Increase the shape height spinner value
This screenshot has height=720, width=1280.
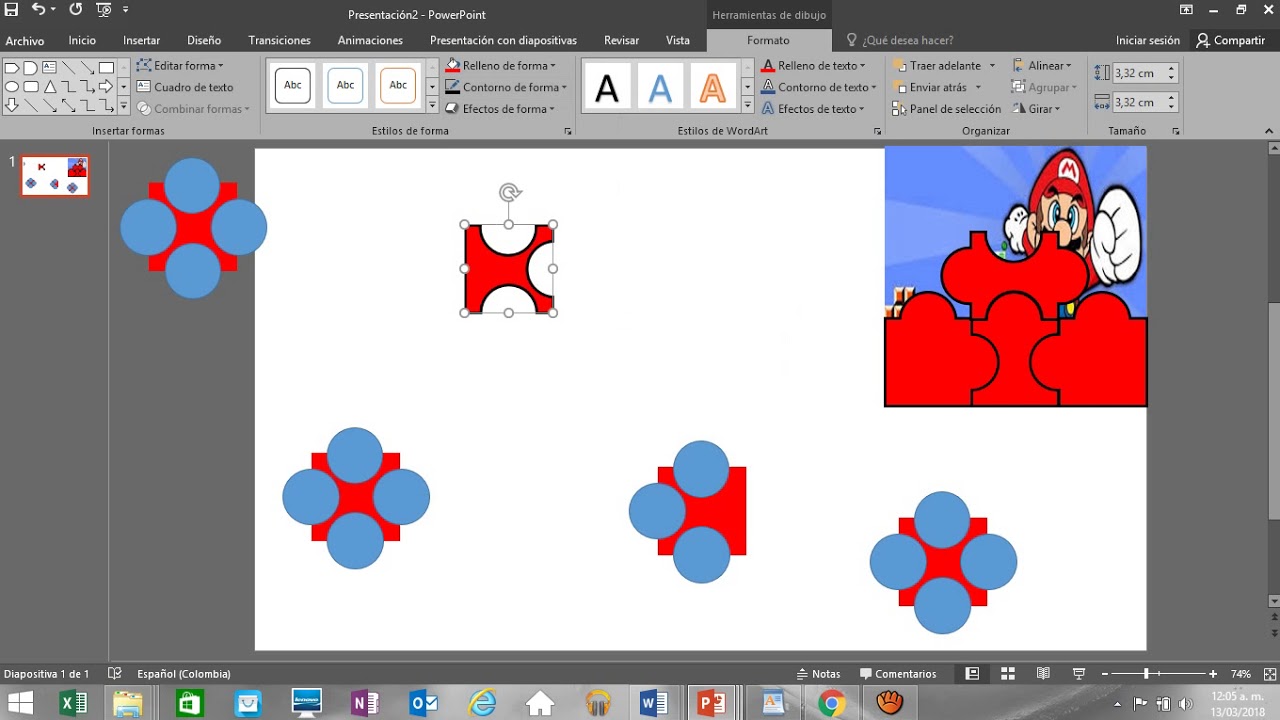coord(1172,68)
